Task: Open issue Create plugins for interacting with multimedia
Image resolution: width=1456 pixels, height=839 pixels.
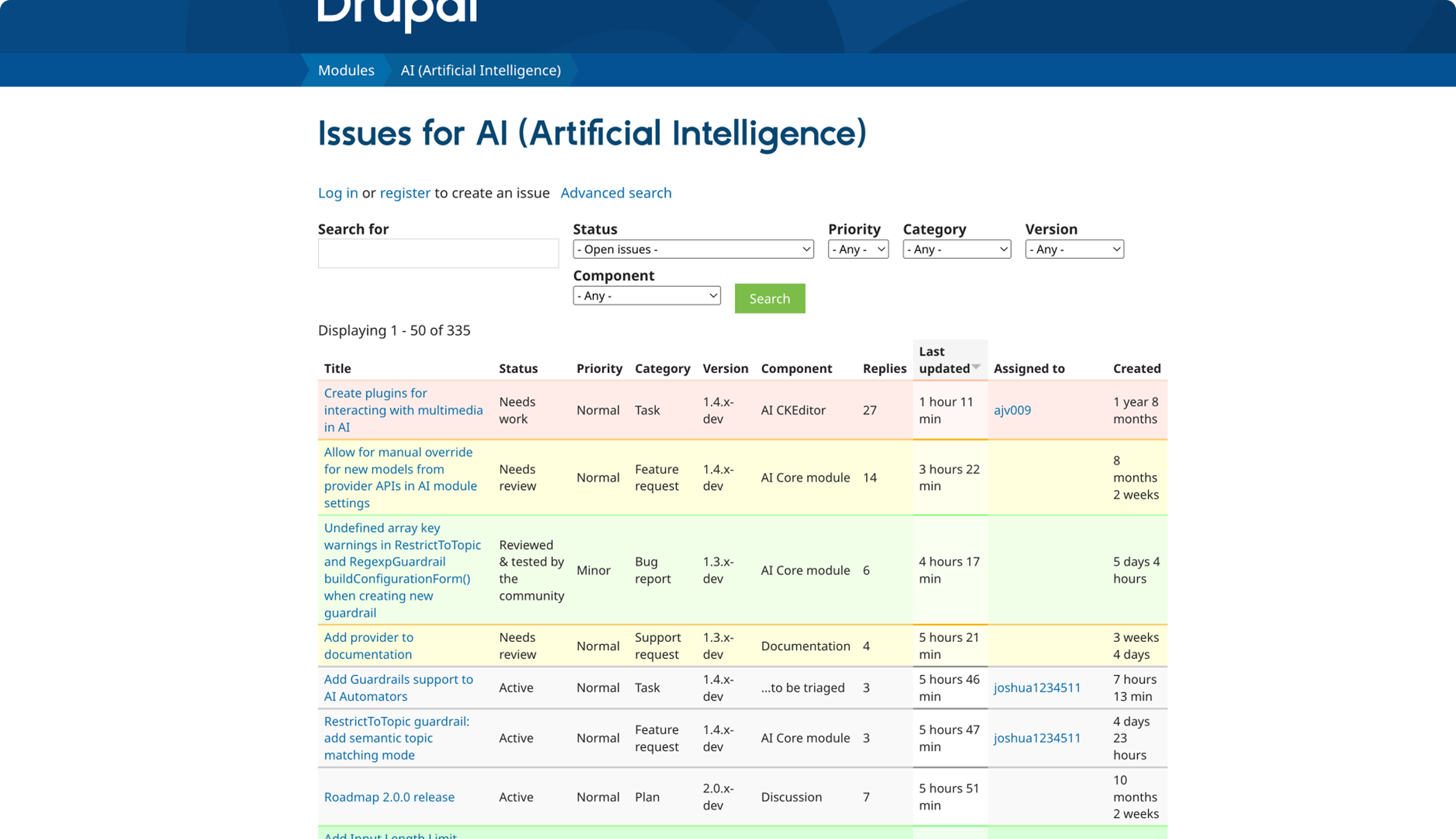Action: pyautogui.click(x=403, y=409)
